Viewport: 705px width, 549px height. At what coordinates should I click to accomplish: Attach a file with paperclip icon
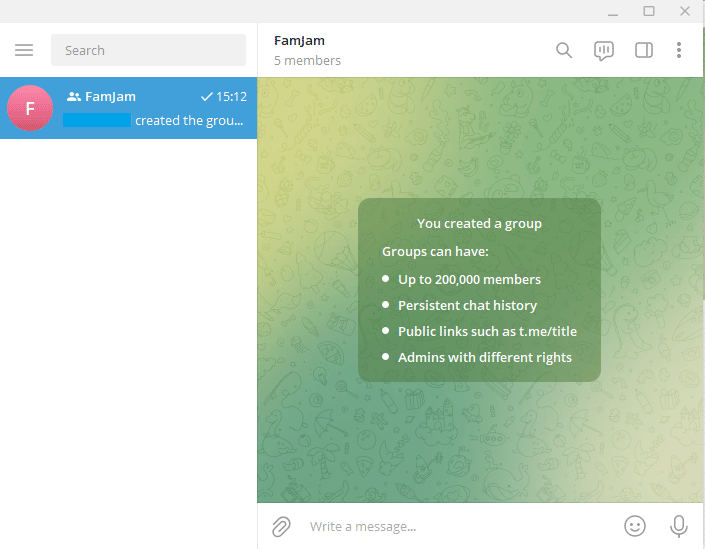281,527
